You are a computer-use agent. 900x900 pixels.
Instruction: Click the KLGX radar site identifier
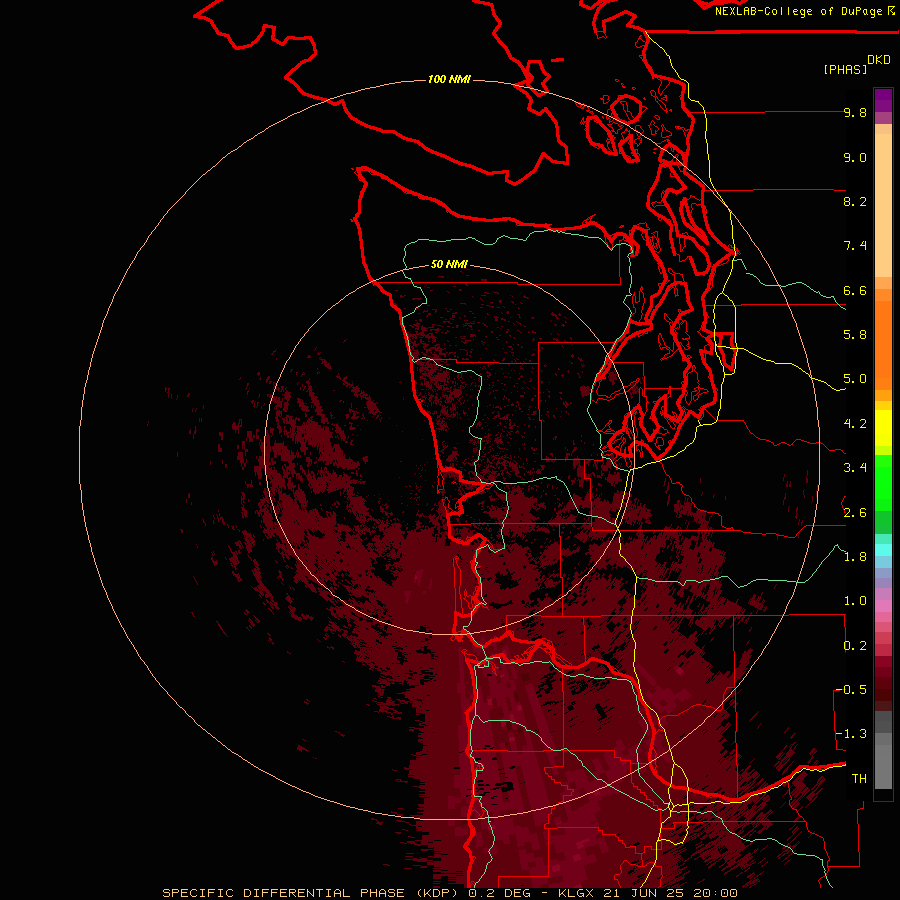577,893
